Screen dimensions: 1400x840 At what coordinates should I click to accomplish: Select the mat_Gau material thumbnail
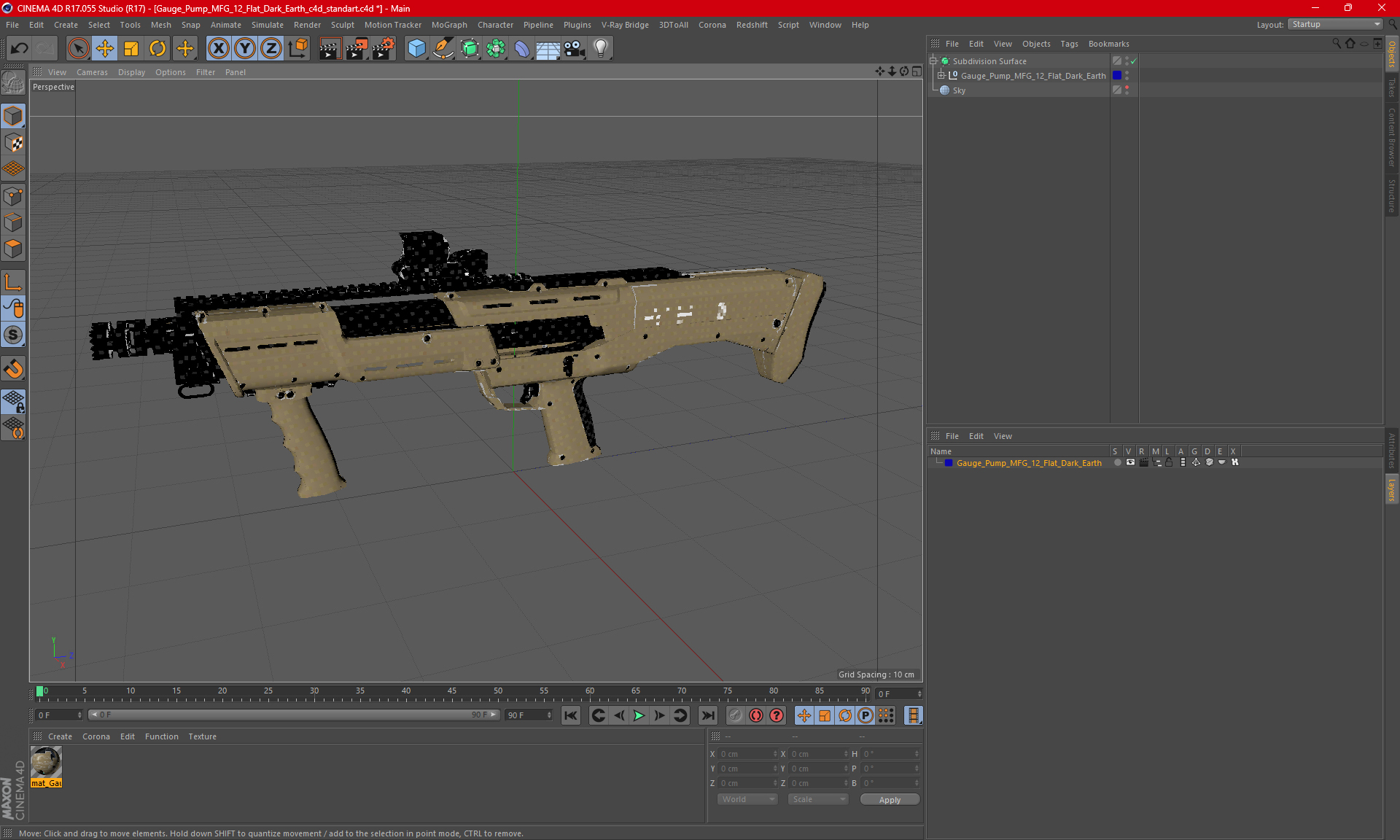46,763
